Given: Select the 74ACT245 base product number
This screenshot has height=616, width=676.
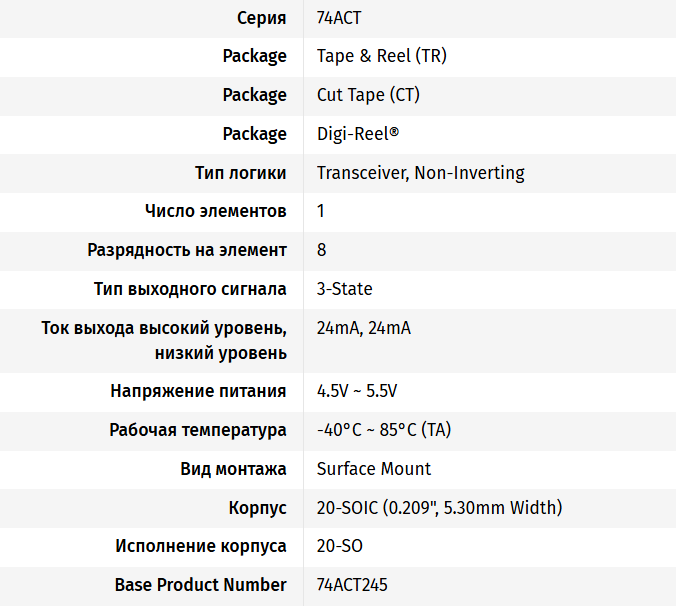Looking at the screenshot, I should click(x=351, y=586).
